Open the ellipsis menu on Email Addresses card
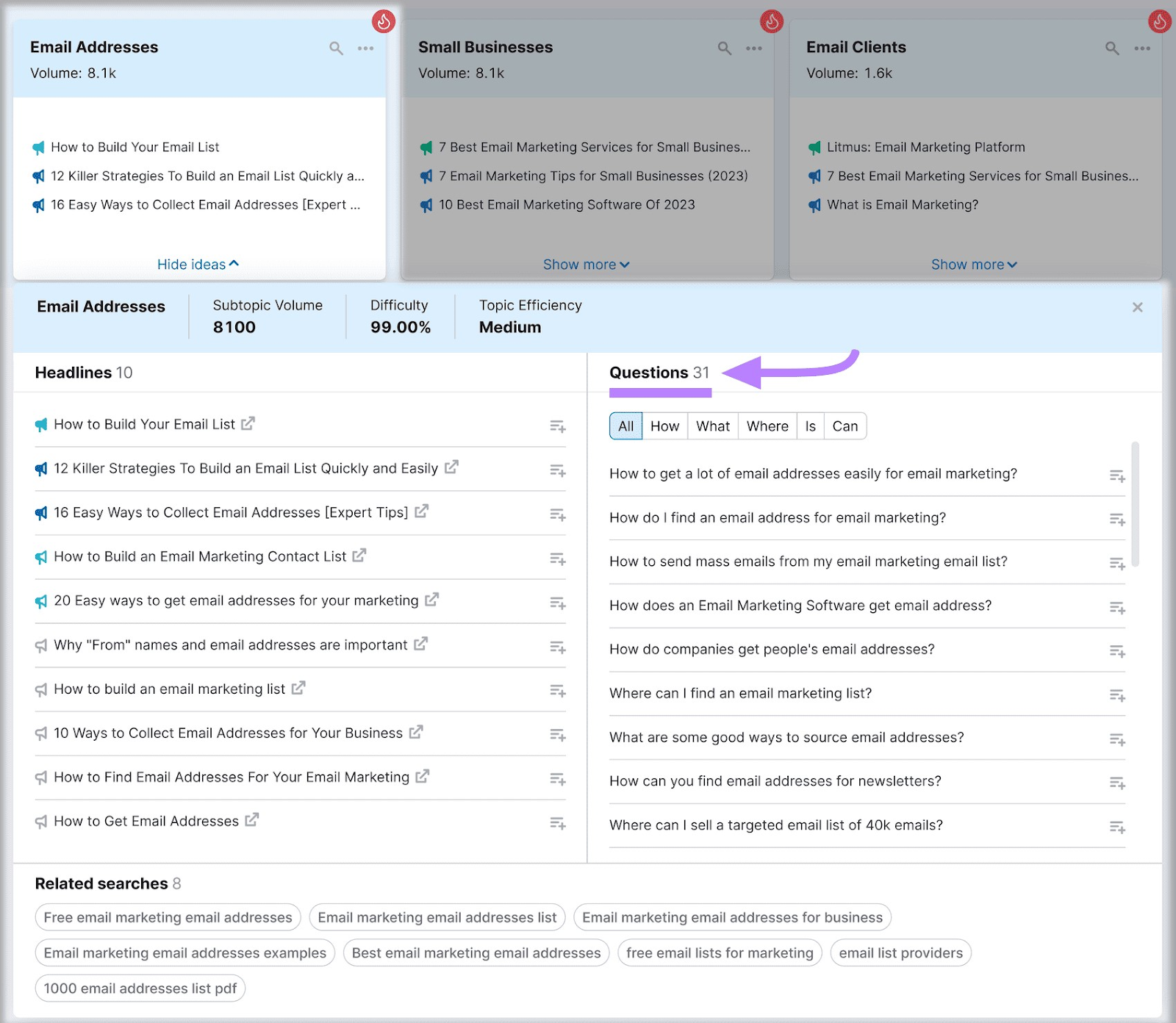Viewport: 1176px width, 1023px height. [365, 48]
